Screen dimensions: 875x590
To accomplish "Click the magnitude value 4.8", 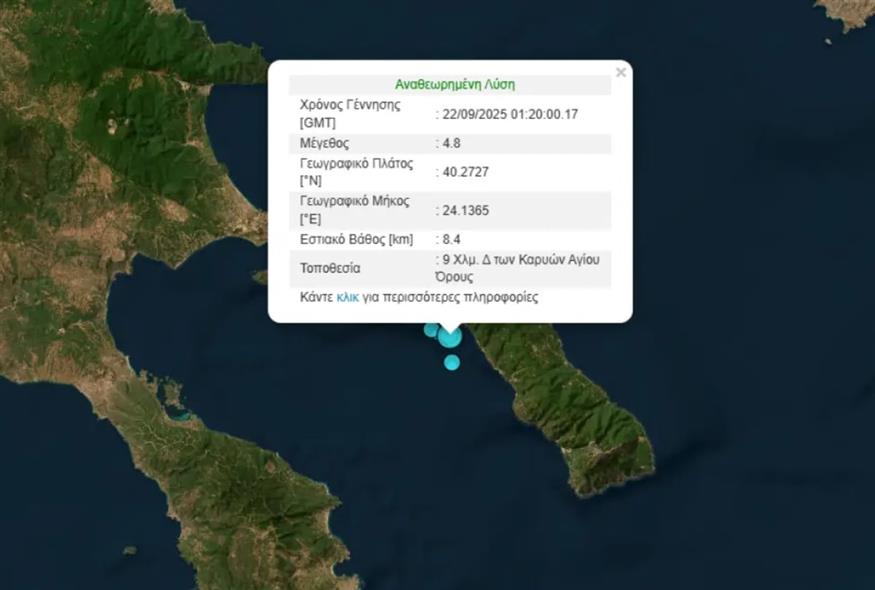I will [451, 143].
